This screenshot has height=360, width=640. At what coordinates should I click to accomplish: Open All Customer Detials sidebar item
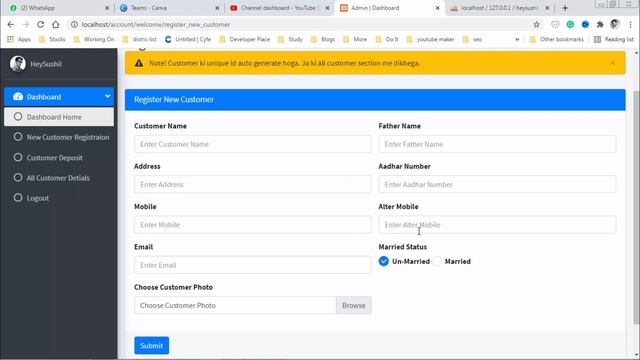59,178
